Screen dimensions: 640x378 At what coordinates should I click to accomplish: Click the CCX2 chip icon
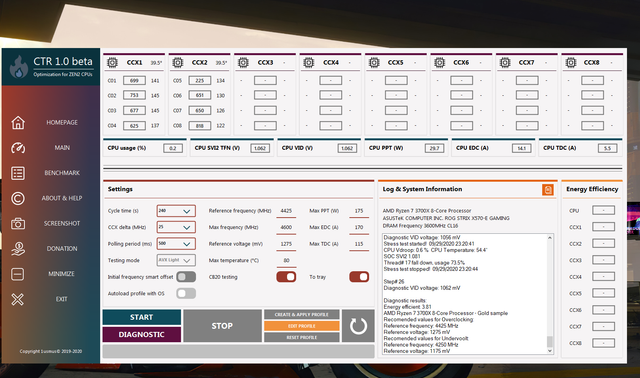click(178, 62)
